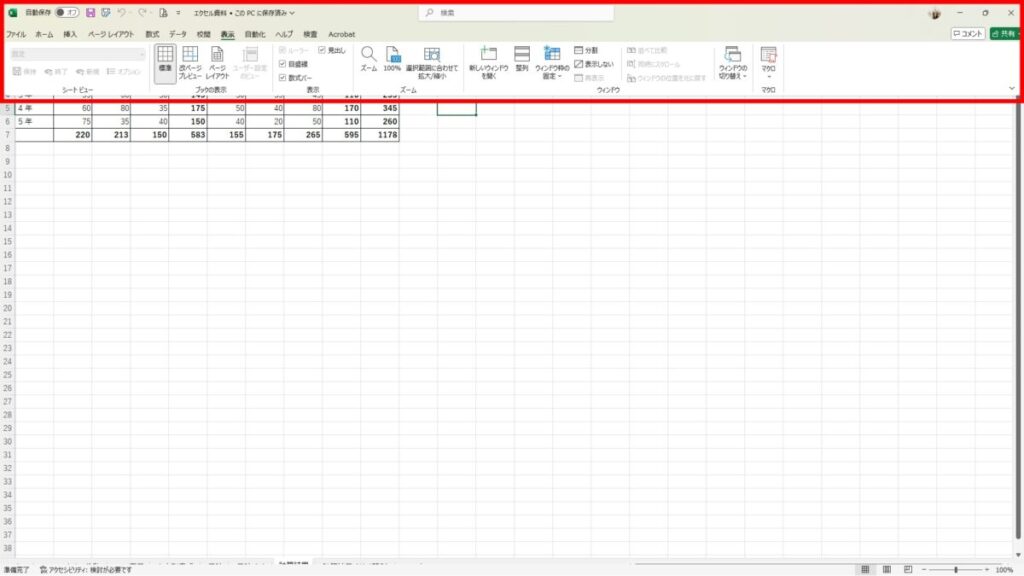The height and width of the screenshot is (576, 1024).
Task: Expand the ウィンドウ枠の固定 freeze panes dropdown
Action: (552, 62)
